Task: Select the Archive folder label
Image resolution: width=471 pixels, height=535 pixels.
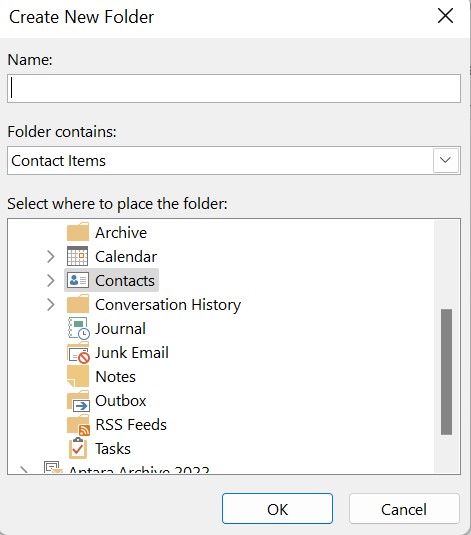Action: click(121, 233)
